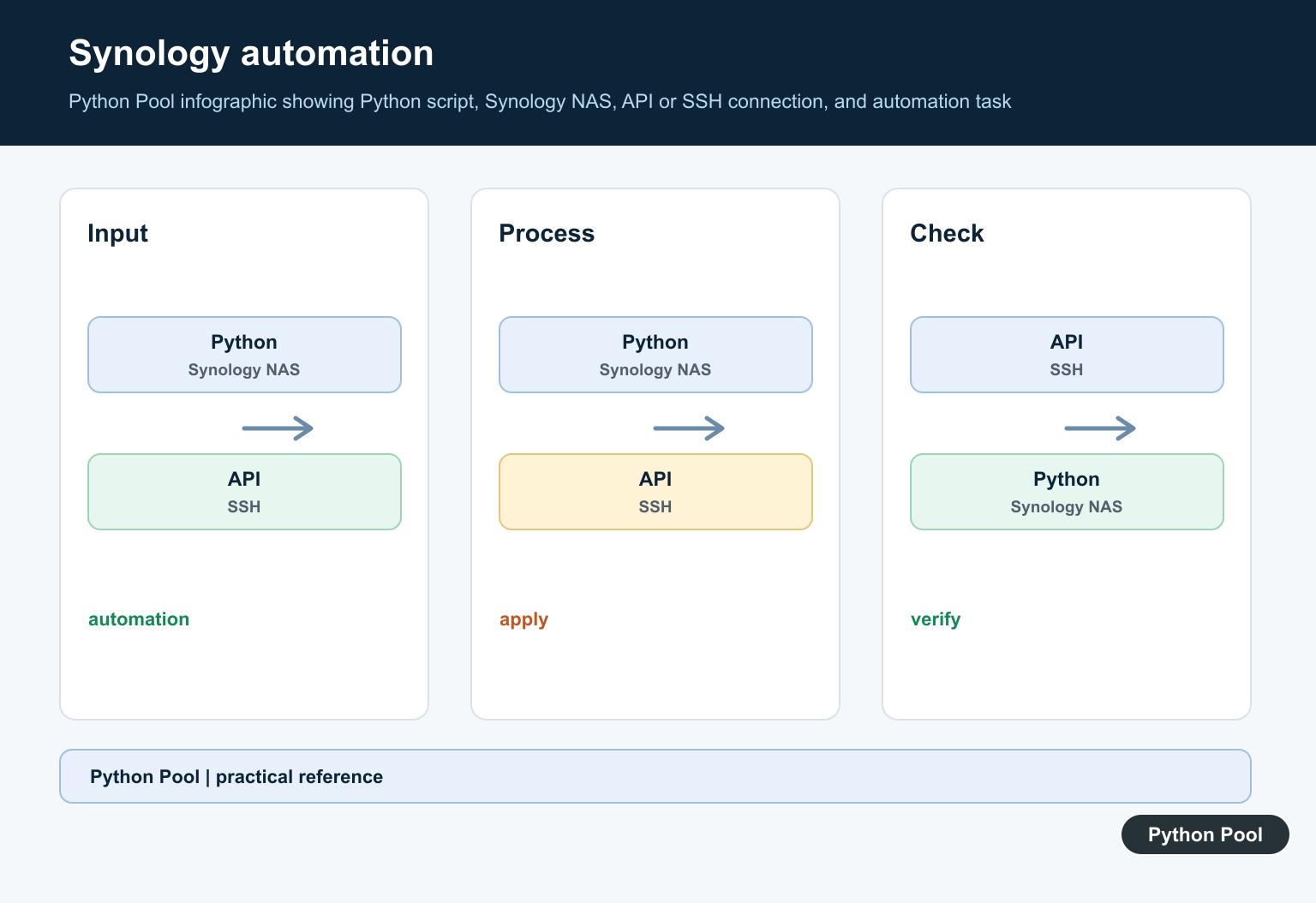Click the Python Pool practical reference bar

click(x=655, y=776)
